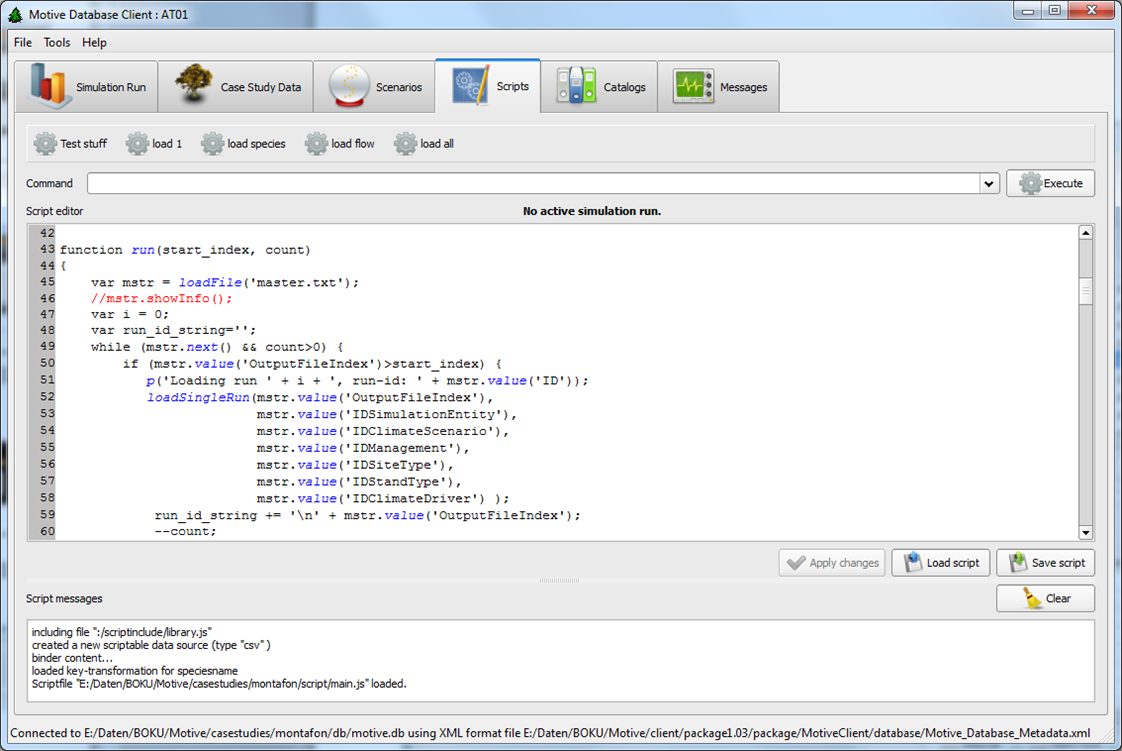The image size is (1122, 751).
Task: Click the Apply changes button
Action: pos(831,563)
